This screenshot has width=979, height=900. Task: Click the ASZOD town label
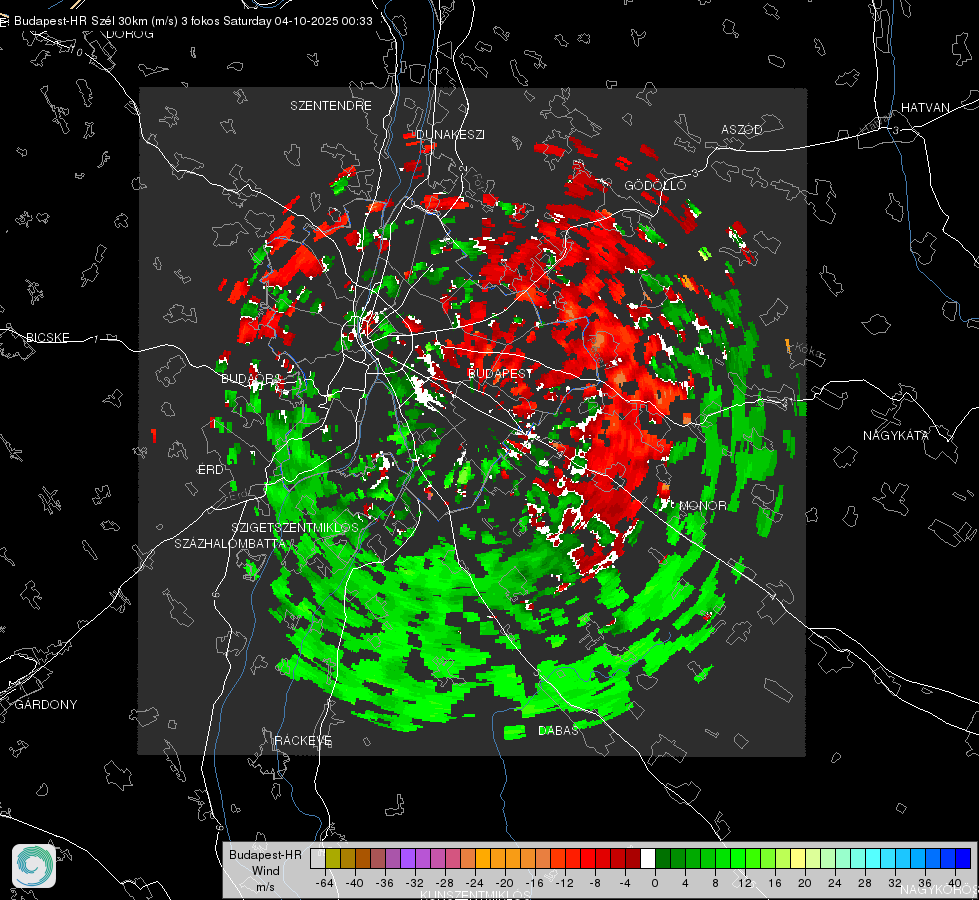(x=742, y=129)
